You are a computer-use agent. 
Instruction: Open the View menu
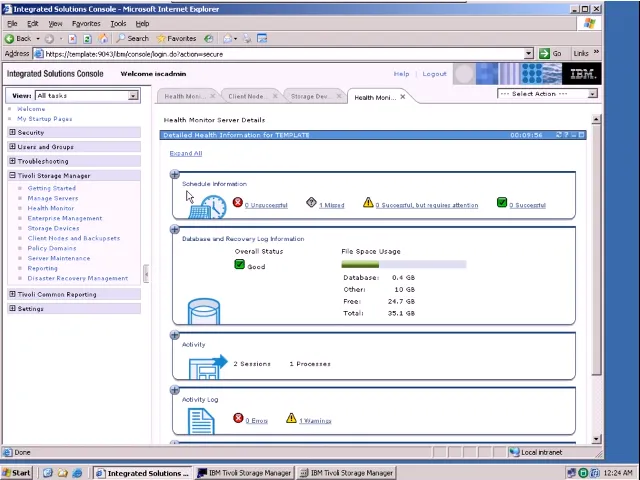point(55,24)
